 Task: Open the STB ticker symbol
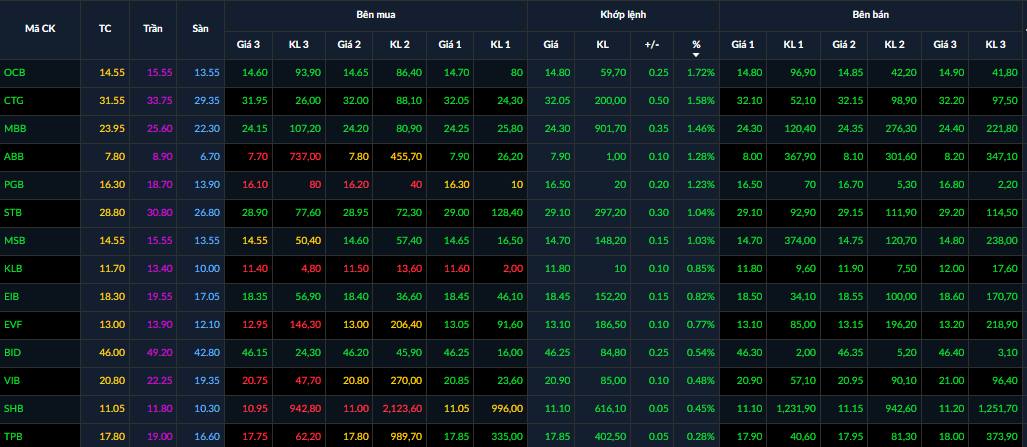coord(12,213)
